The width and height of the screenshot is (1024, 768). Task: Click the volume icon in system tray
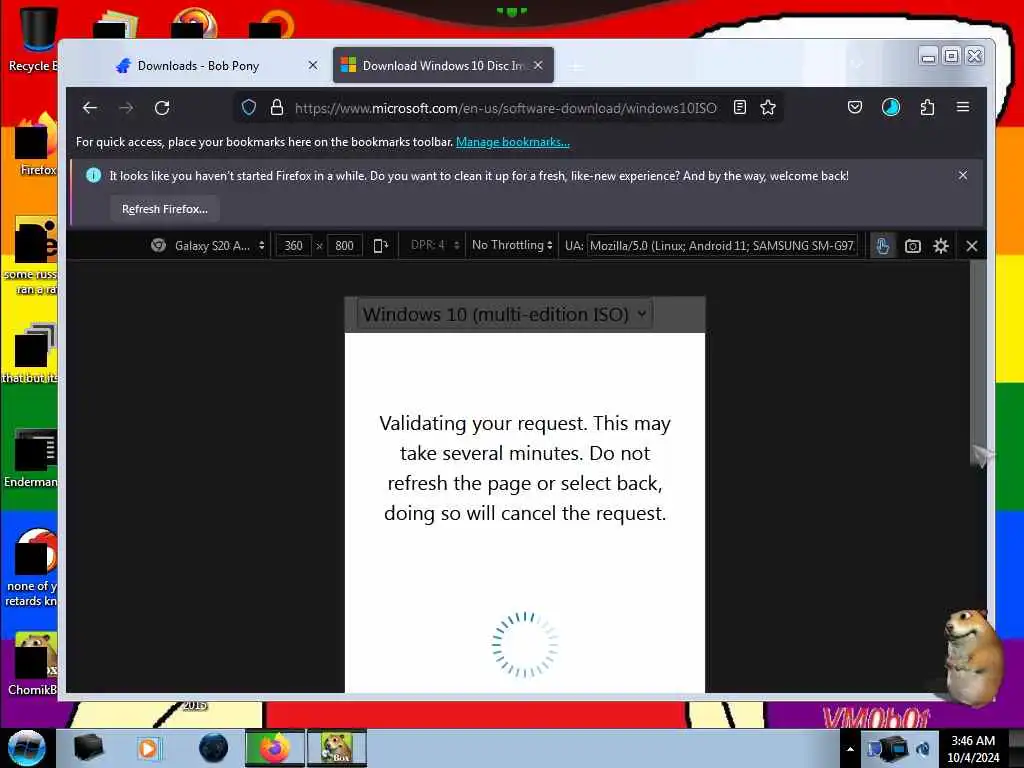coord(923,748)
